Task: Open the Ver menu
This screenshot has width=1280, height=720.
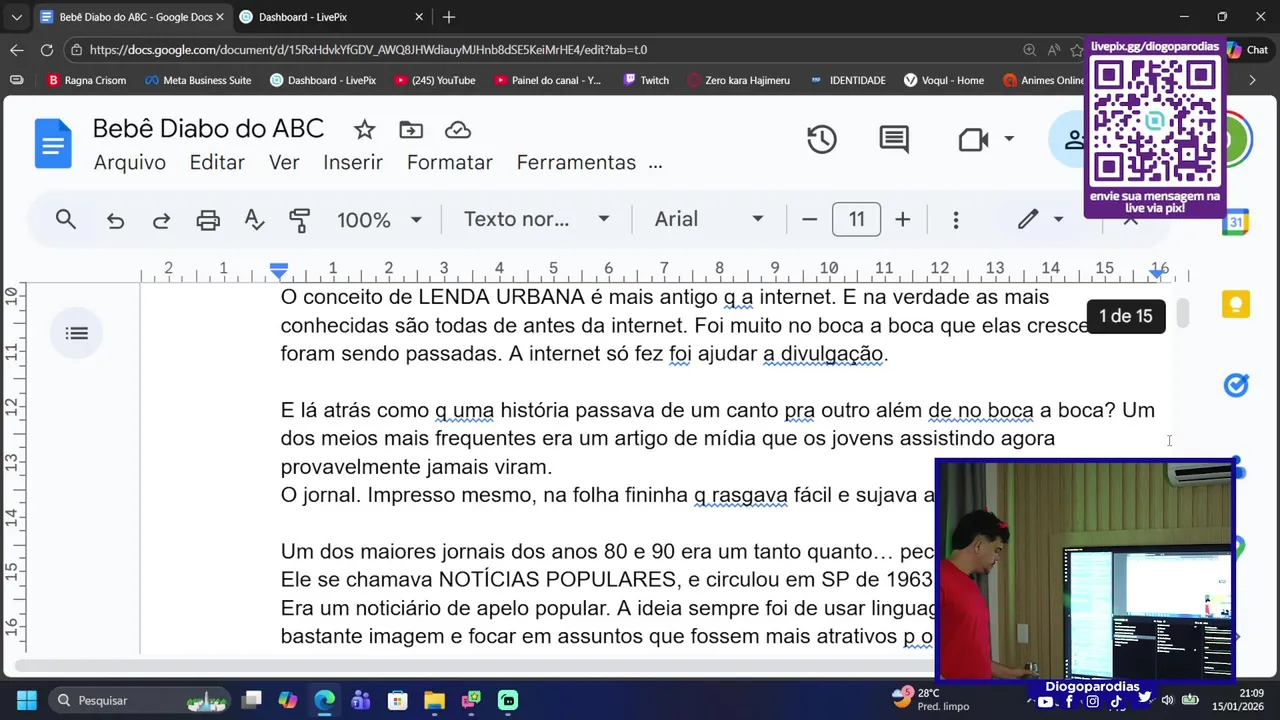Action: pos(284,162)
